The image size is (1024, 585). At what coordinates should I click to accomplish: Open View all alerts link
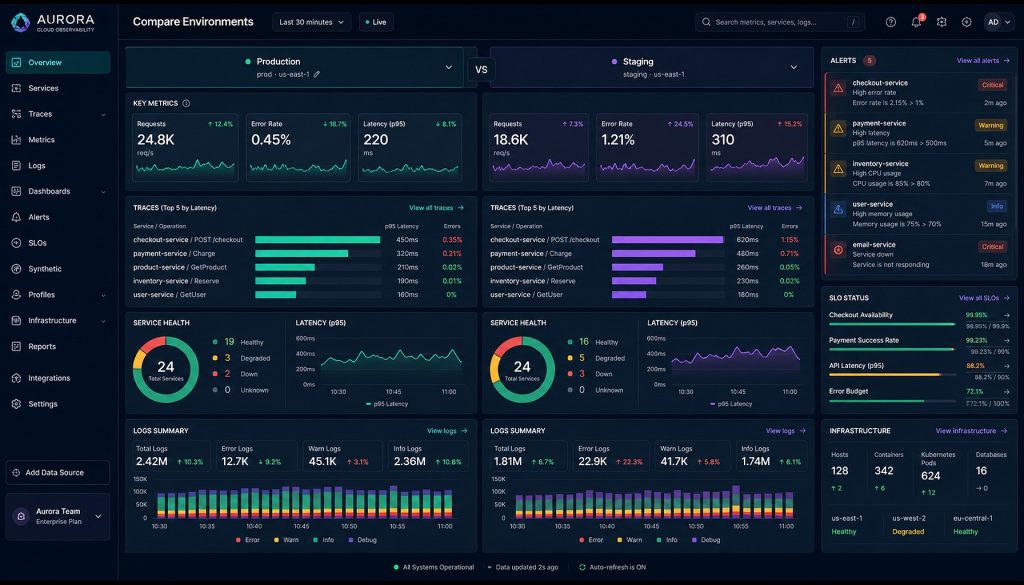point(983,61)
